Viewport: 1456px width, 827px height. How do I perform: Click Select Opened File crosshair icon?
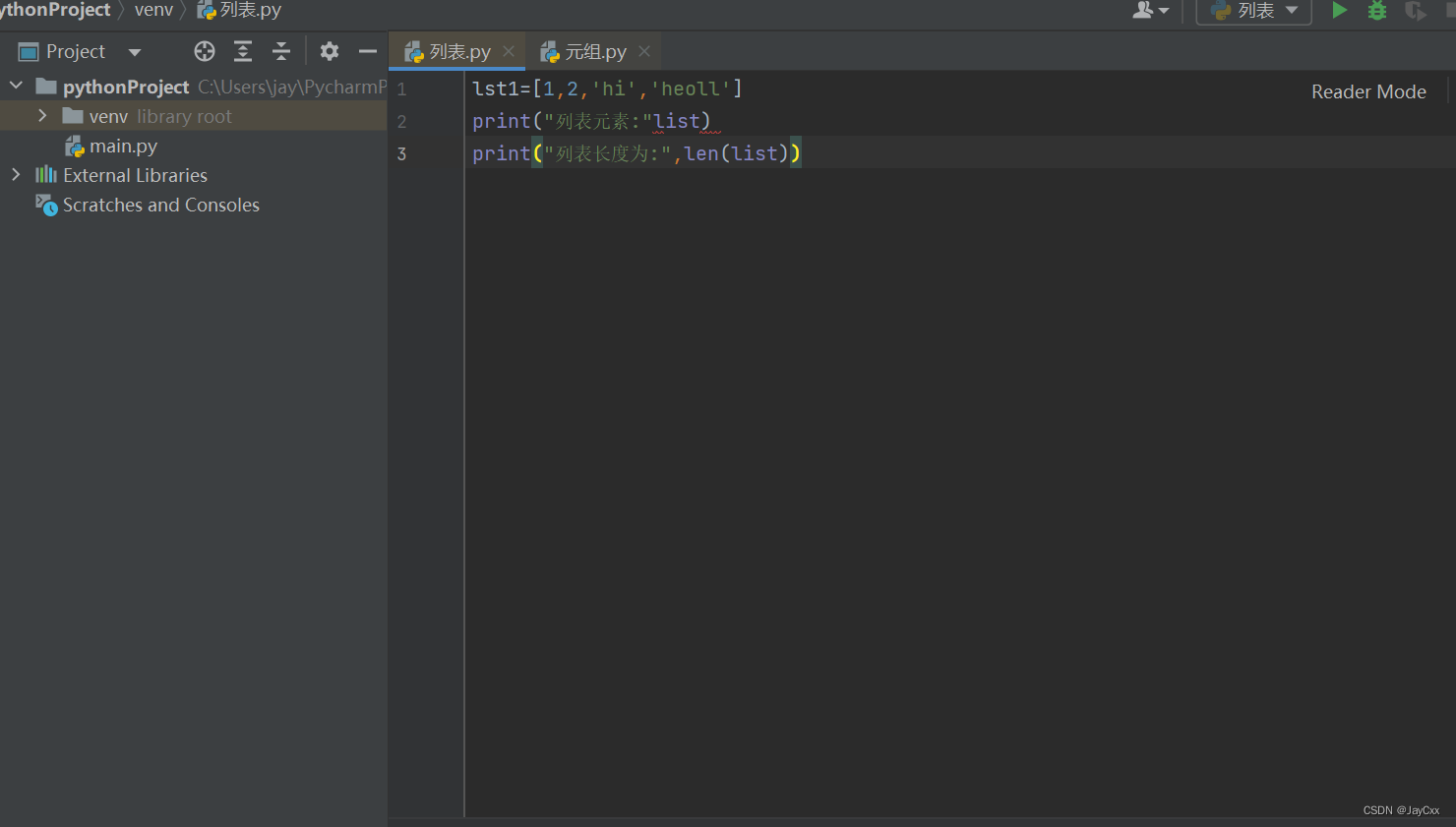[x=204, y=51]
